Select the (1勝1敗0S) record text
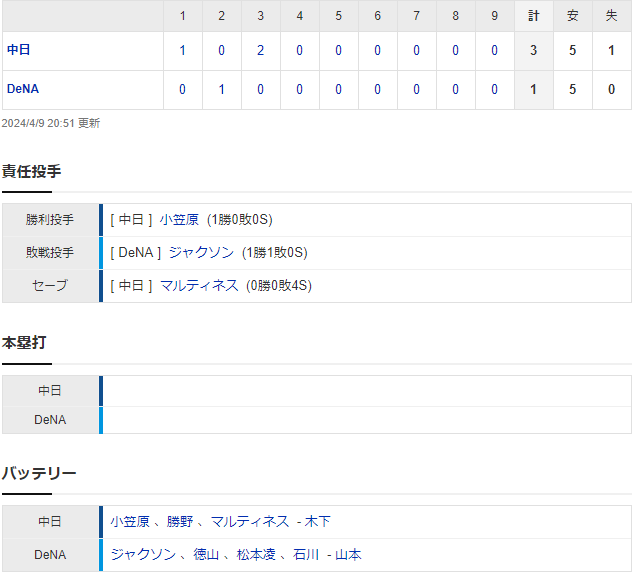Image resolution: width=639 pixels, height=577 pixels. (x=275, y=253)
